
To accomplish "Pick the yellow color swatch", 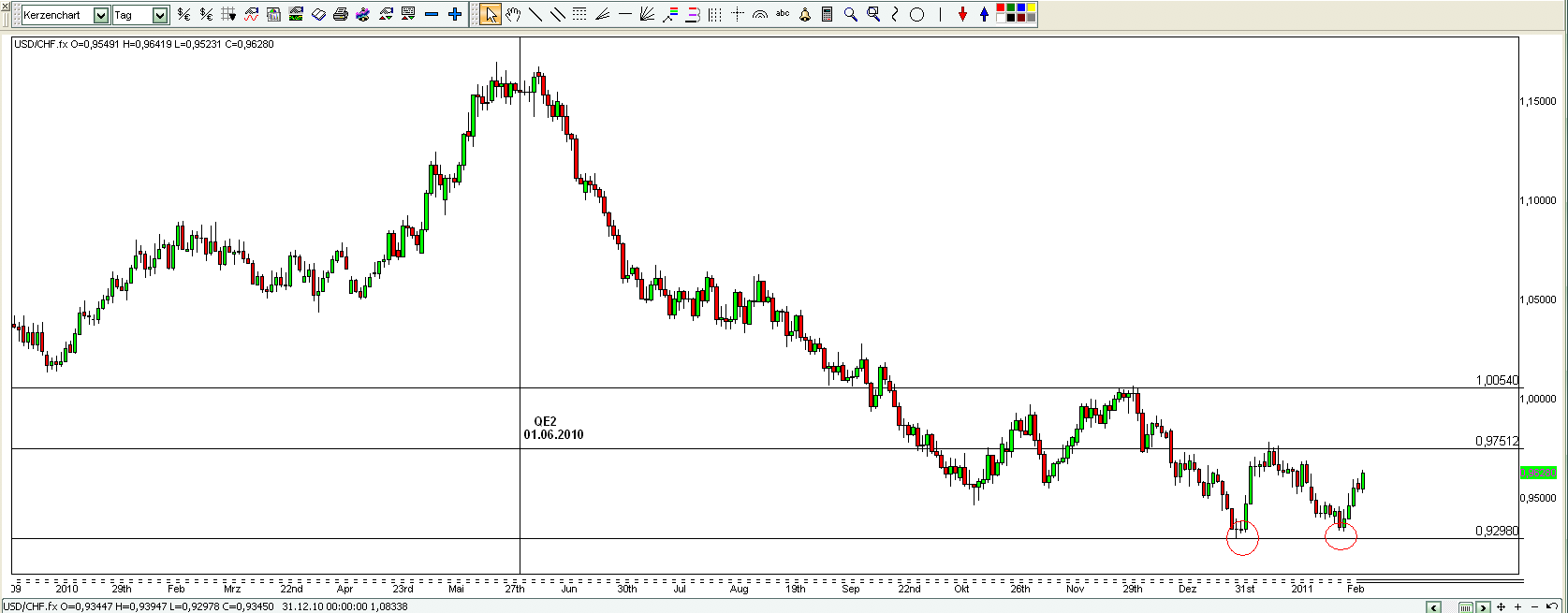I will tap(1031, 7).
